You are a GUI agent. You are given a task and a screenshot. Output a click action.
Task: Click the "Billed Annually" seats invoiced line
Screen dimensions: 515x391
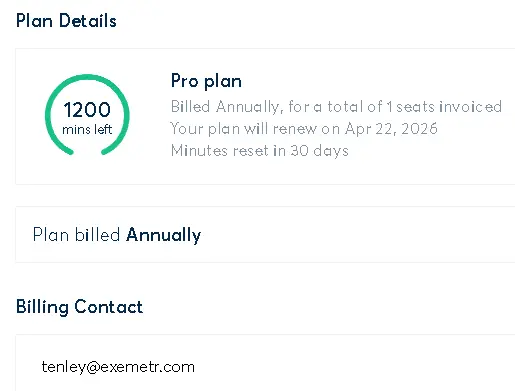[336, 107]
